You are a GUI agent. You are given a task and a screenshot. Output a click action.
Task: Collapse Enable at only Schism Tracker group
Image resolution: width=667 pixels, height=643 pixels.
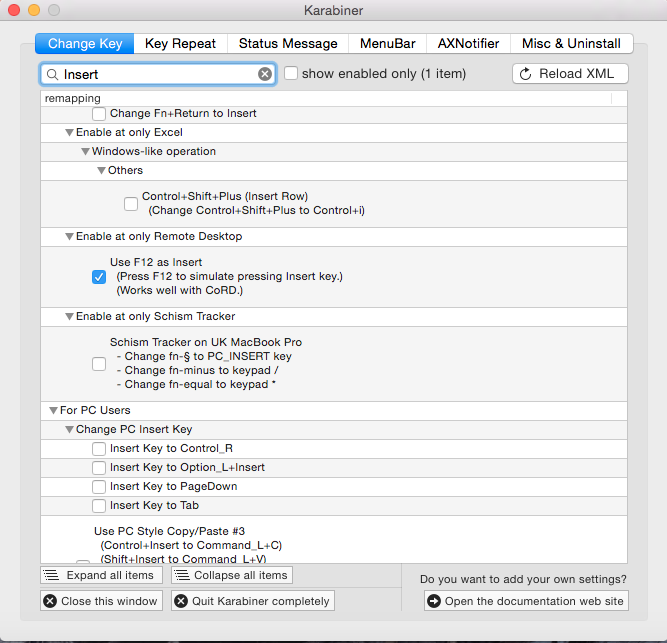tap(69, 316)
